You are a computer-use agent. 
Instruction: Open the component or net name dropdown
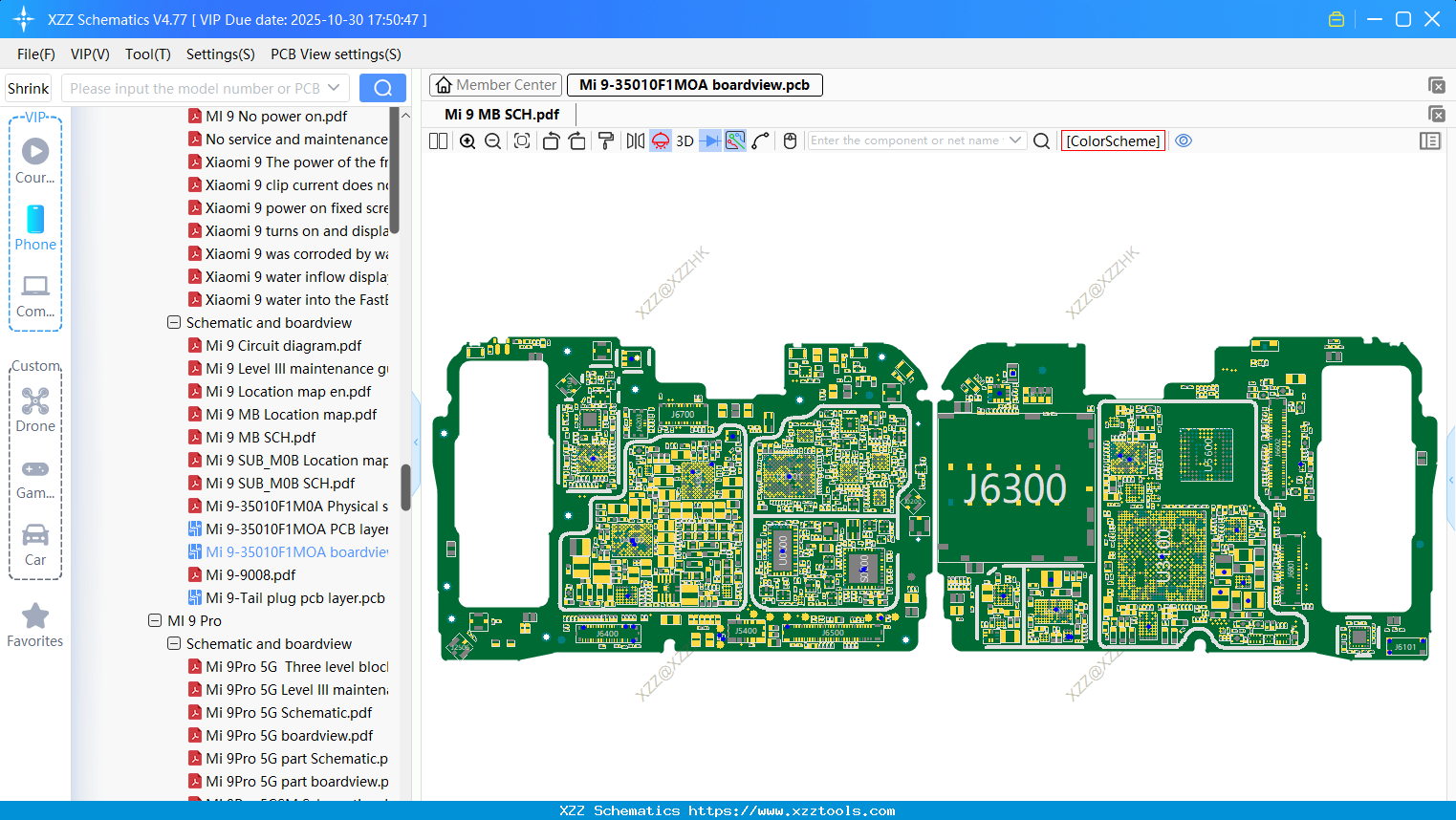pyautogui.click(x=1015, y=140)
